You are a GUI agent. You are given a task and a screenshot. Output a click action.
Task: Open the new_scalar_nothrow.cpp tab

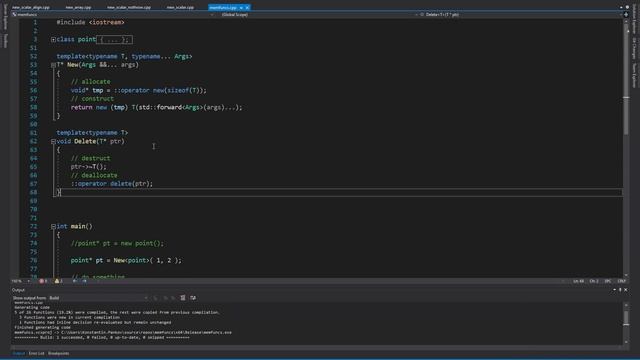[x=129, y=7]
